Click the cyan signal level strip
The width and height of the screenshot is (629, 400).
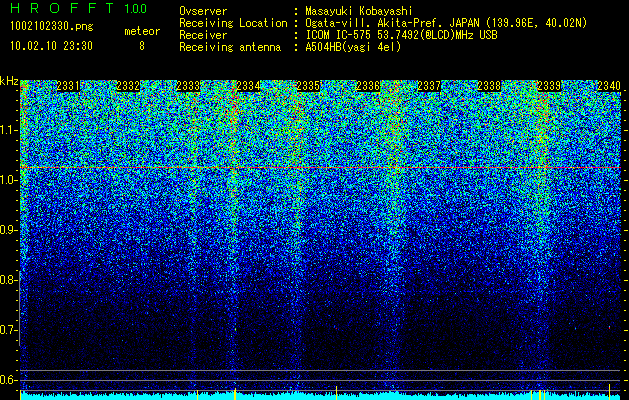[321, 396]
